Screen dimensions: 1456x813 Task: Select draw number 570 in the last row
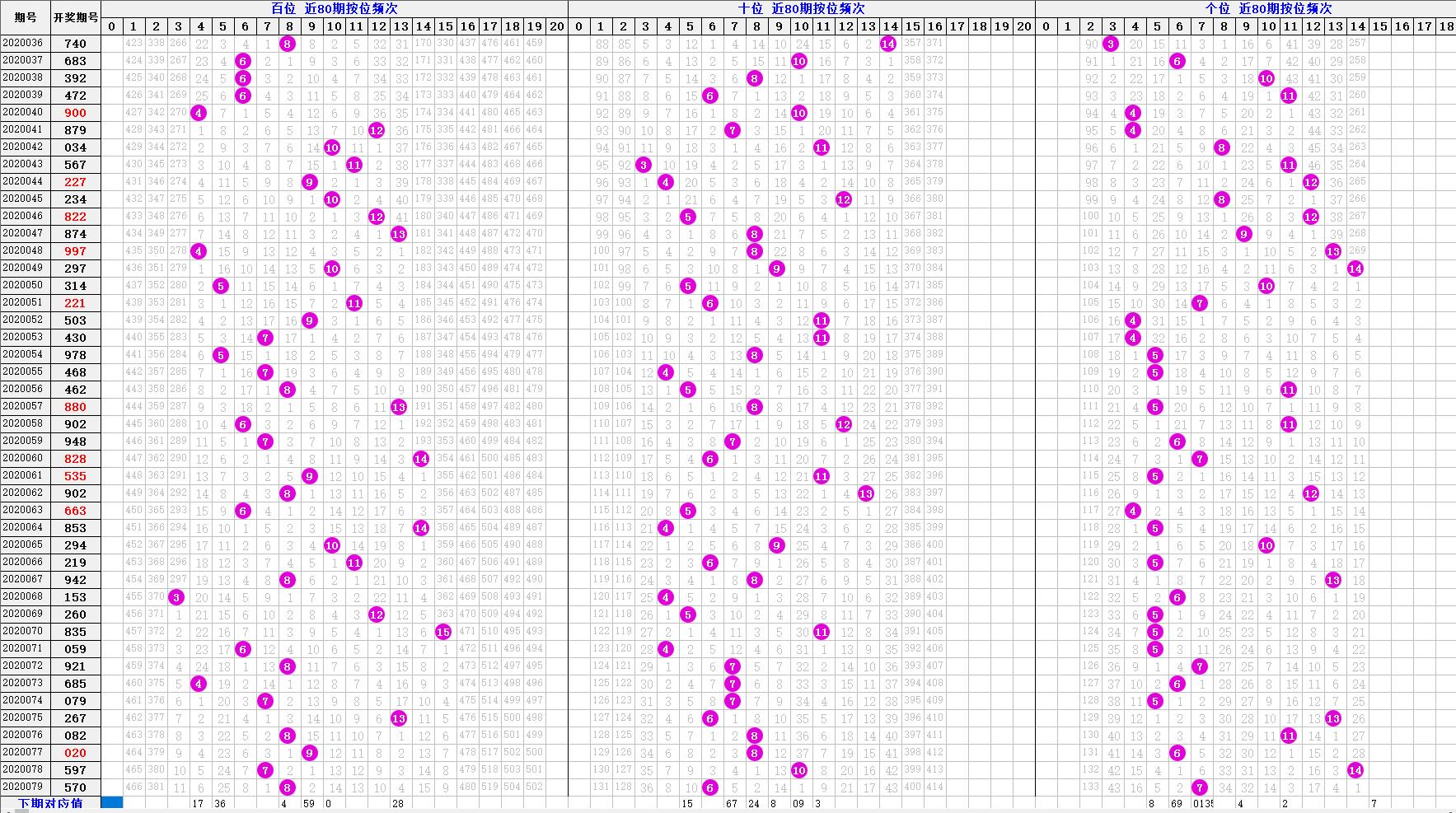pos(76,787)
